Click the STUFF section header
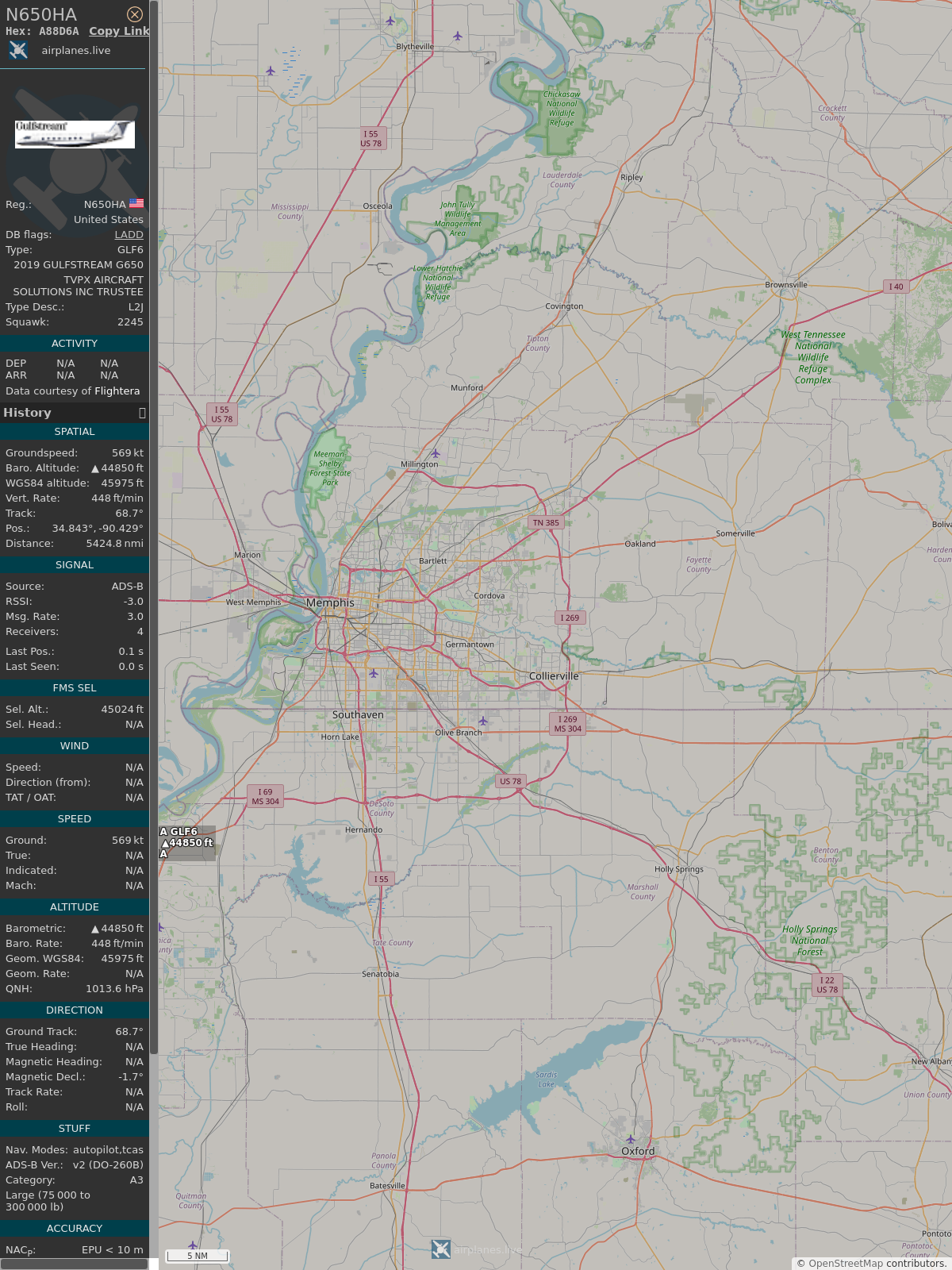952x1270 pixels. pos(75,1129)
